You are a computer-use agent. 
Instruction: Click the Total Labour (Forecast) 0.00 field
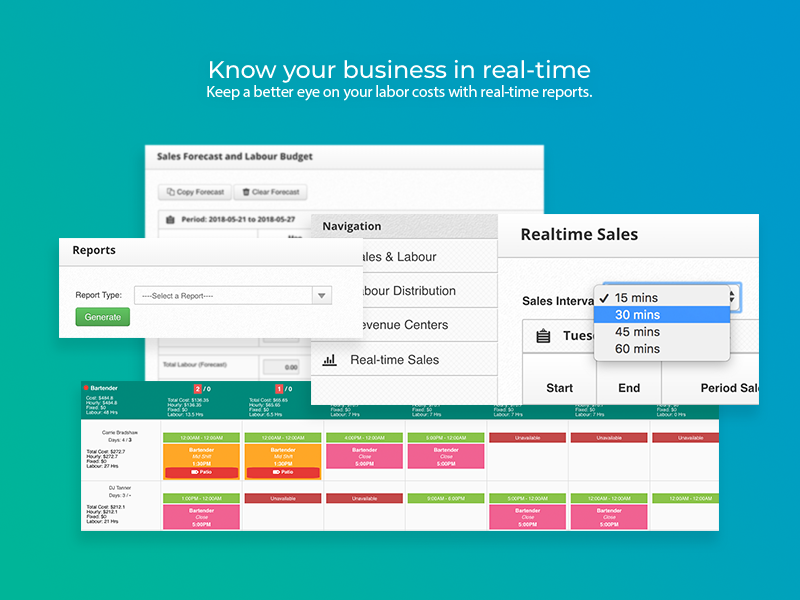pyautogui.click(x=281, y=367)
